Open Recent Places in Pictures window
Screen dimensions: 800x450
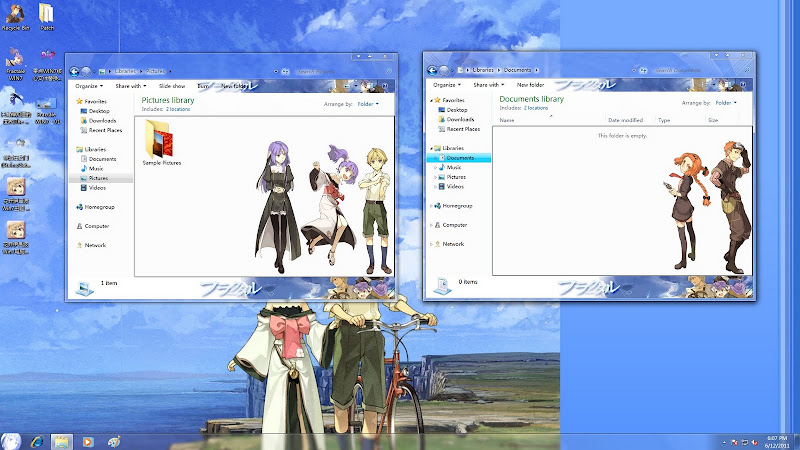[x=101, y=130]
